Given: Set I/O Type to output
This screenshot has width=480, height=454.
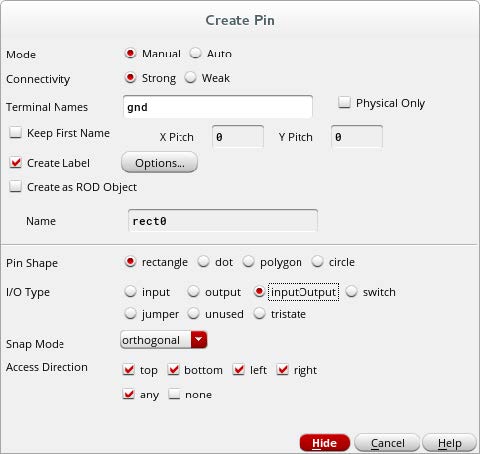Looking at the screenshot, I should (193, 292).
